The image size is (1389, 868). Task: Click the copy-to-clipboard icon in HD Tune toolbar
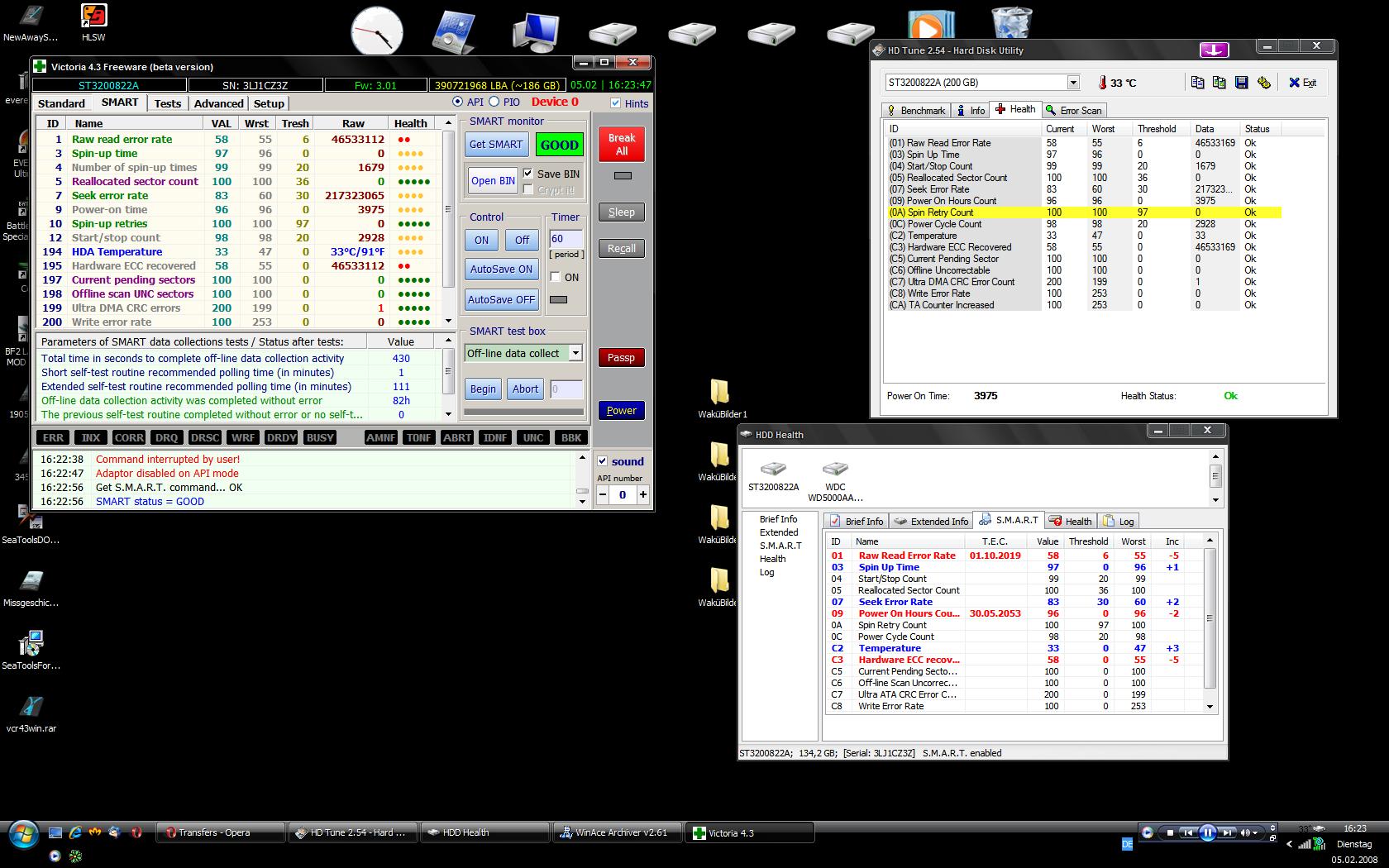tap(1197, 82)
